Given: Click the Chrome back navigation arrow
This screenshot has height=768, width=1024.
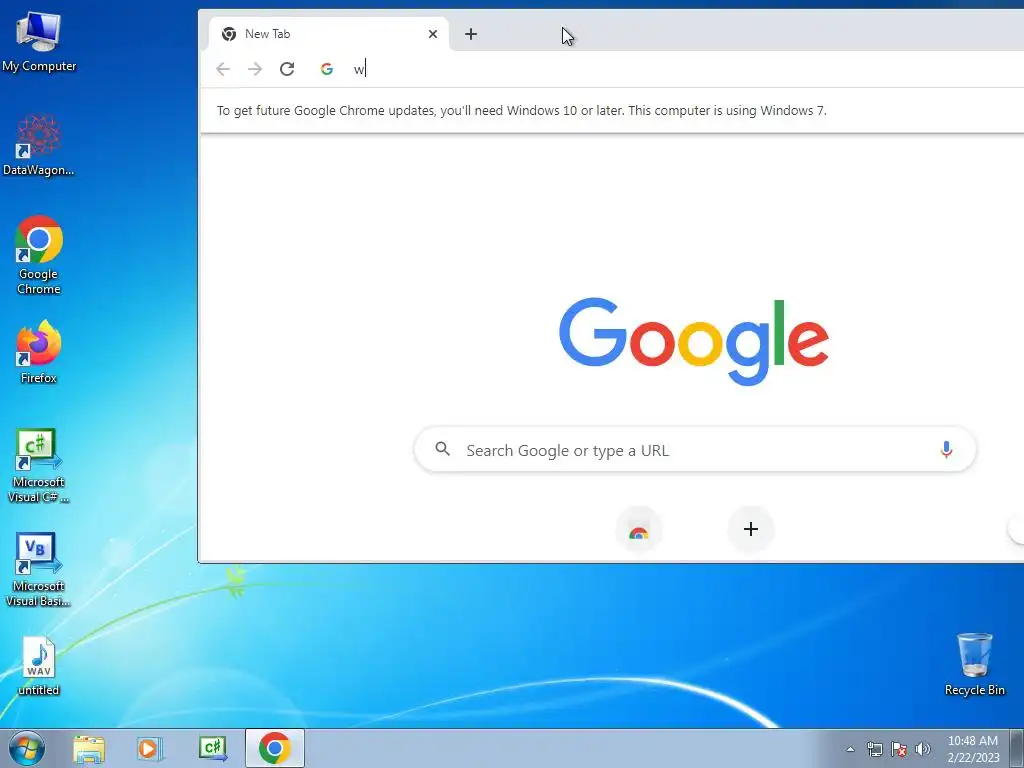Looking at the screenshot, I should coord(223,69).
